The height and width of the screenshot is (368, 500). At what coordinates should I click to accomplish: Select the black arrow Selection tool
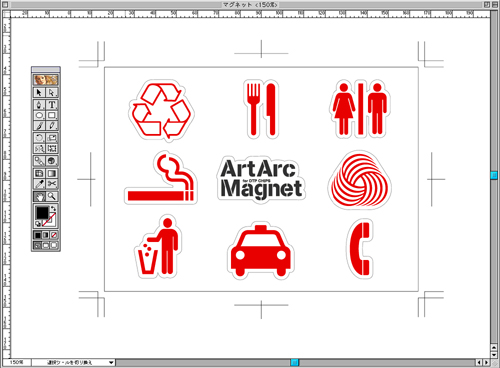tap(39, 92)
